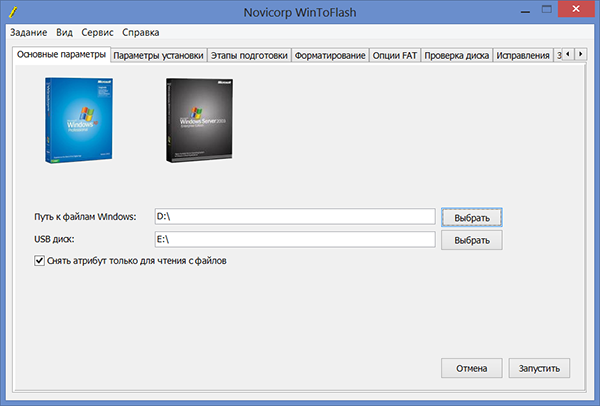
Task: Switch to the Основные параметры tab
Action: tap(61, 55)
